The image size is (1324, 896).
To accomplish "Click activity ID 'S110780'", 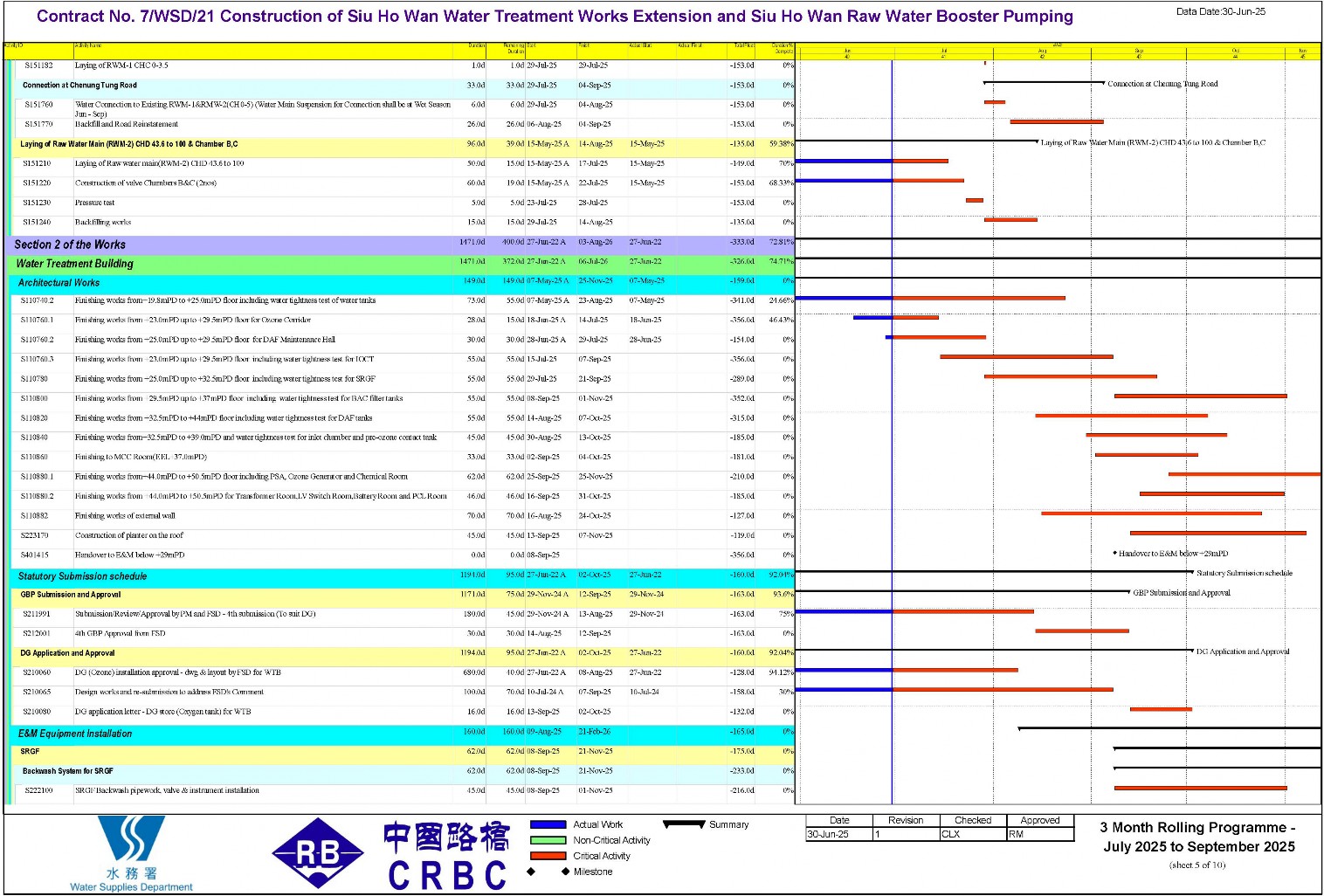I will pyautogui.click(x=35, y=379).
